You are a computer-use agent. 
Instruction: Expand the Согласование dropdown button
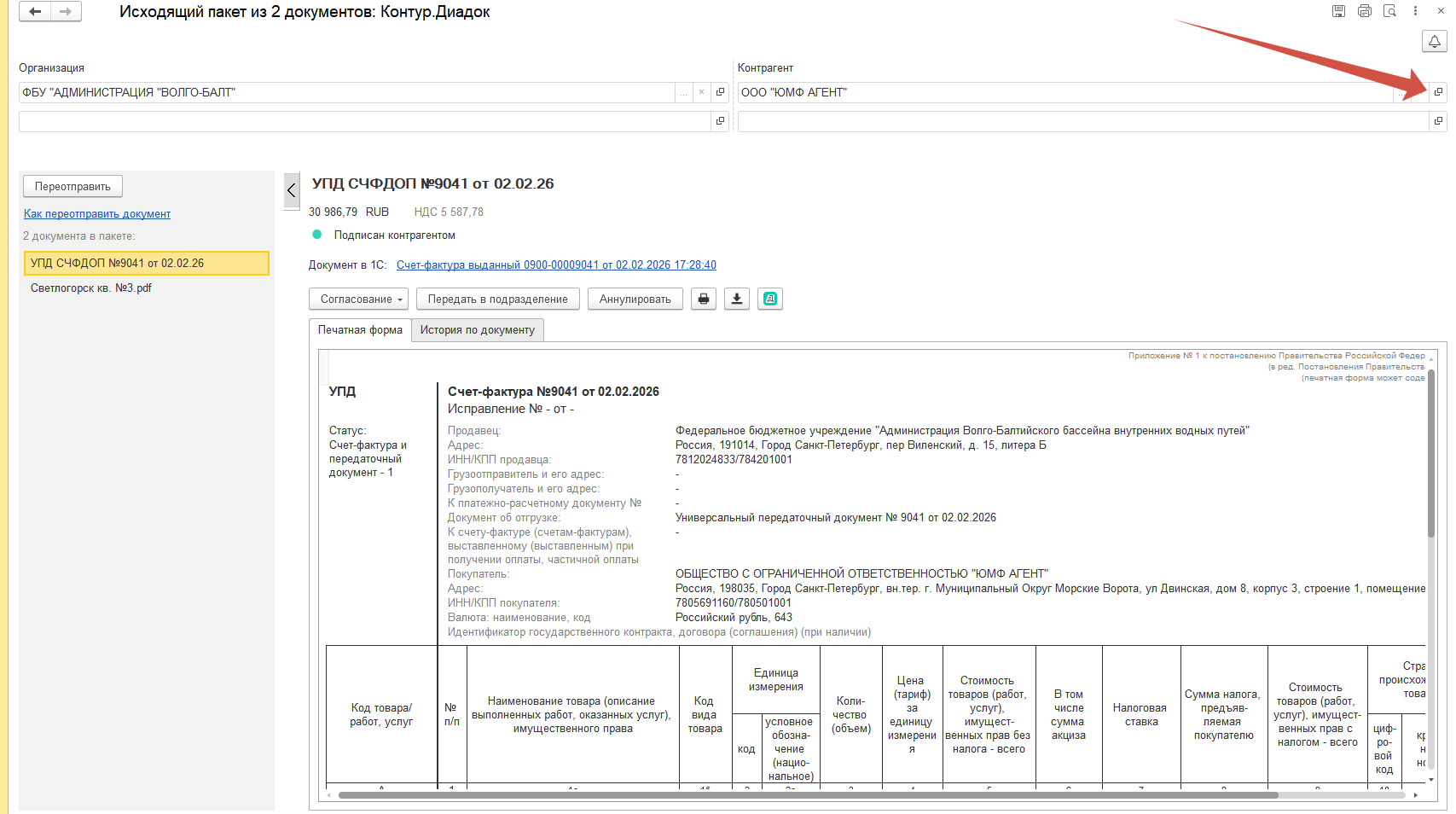pos(358,299)
